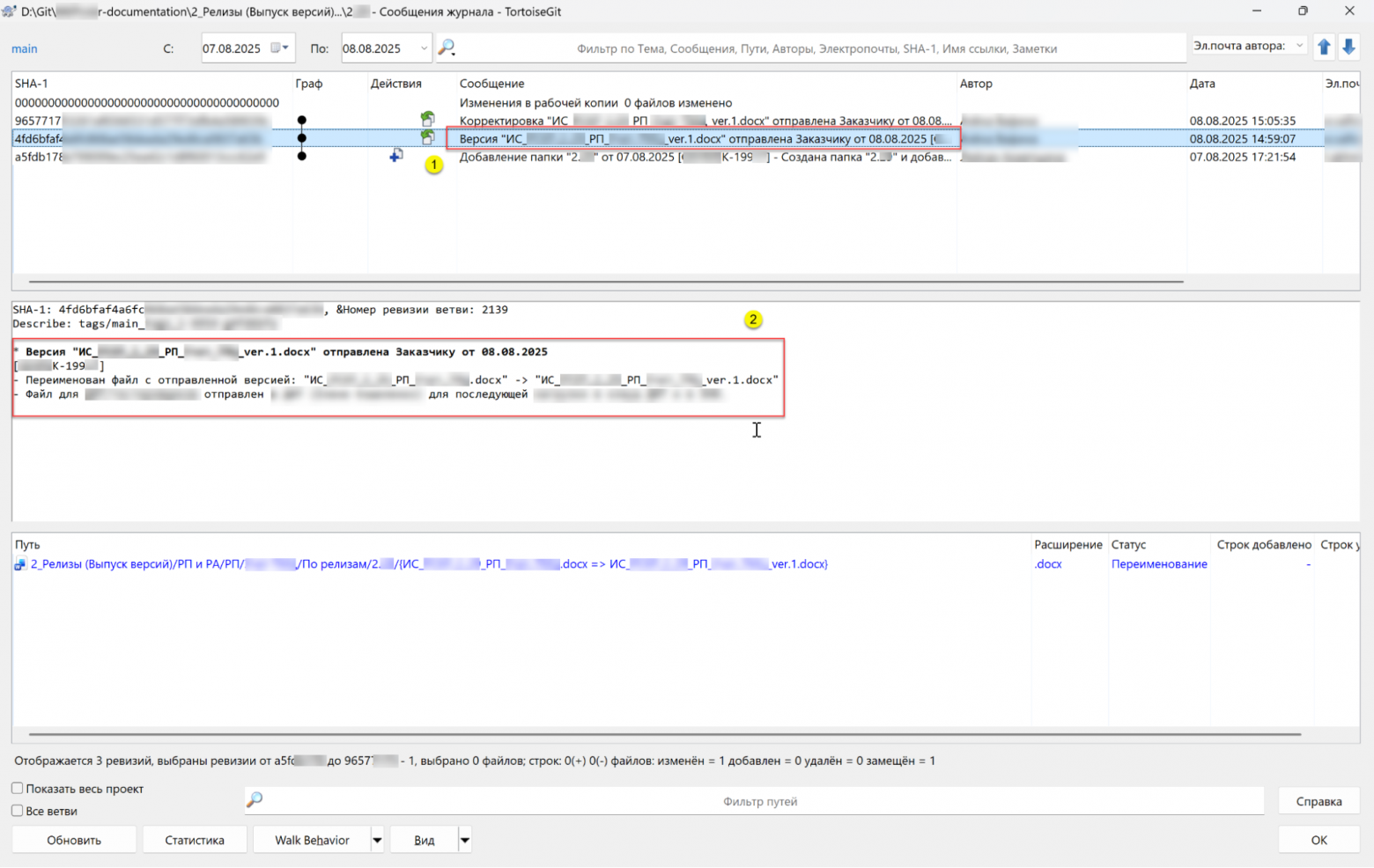The width and height of the screenshot is (1374, 868).
Task: Click the horizontal scrollbar under commit list
Action: pyautogui.click(x=605, y=282)
